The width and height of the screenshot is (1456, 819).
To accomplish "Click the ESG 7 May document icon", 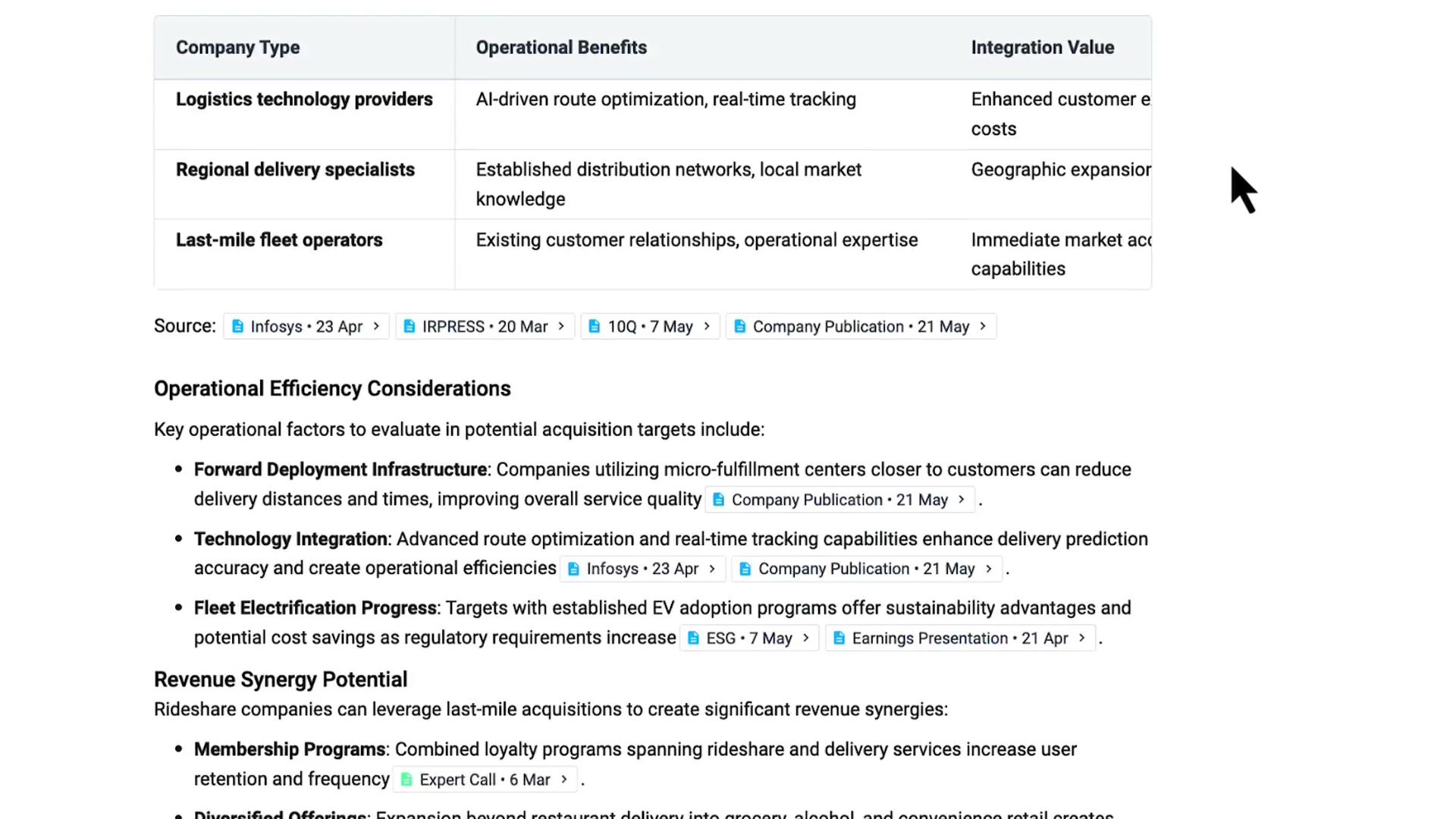I will 693,639.
